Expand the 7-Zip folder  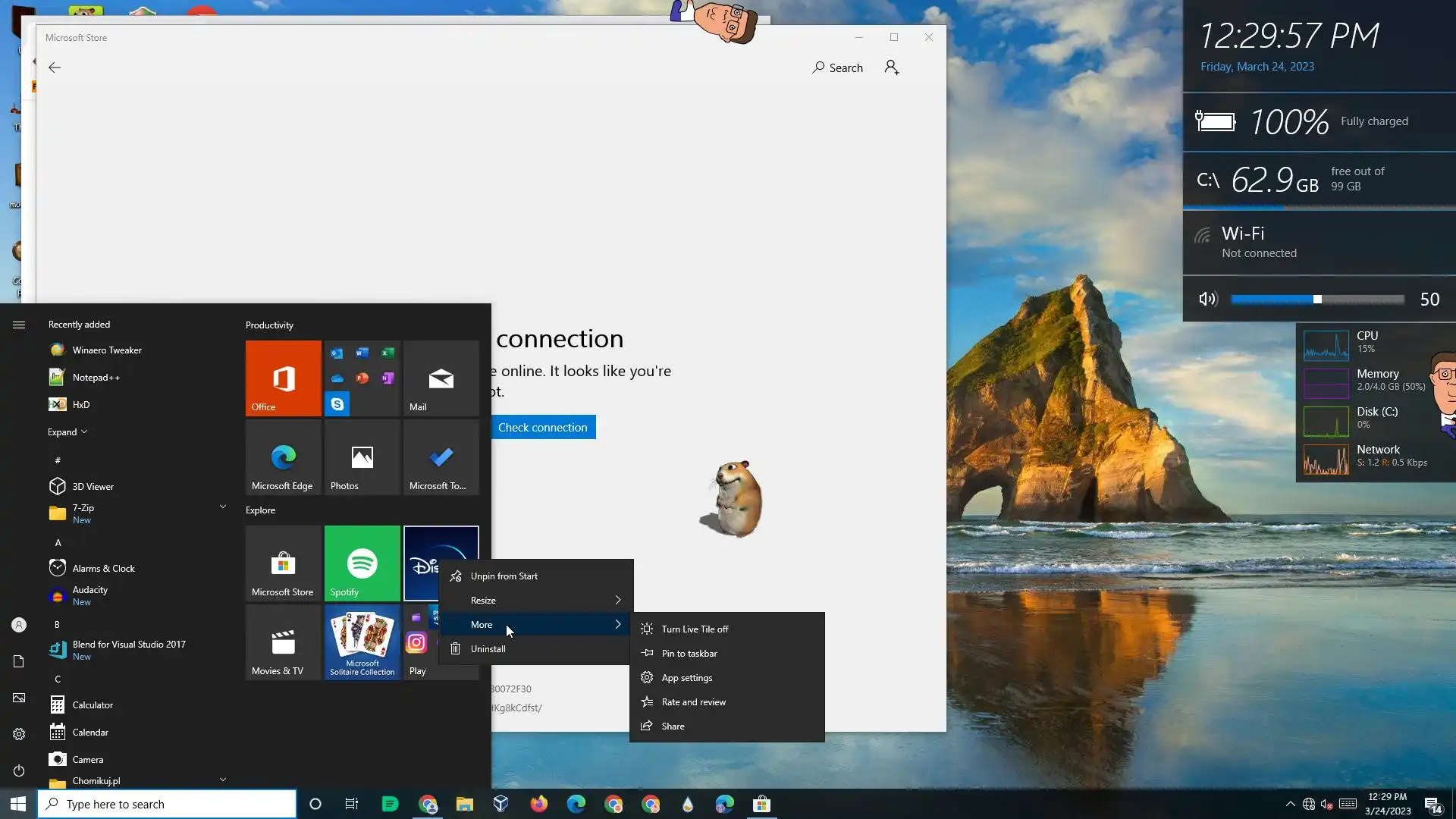pos(222,507)
